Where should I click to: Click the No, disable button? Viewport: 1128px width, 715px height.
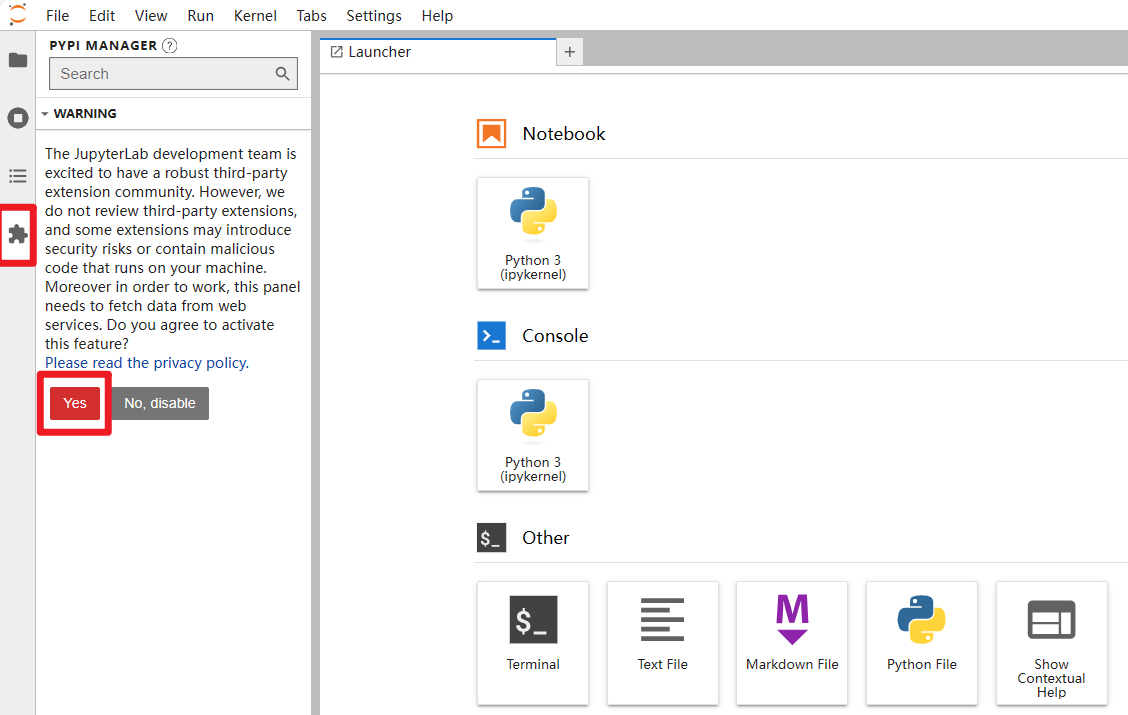[160, 403]
